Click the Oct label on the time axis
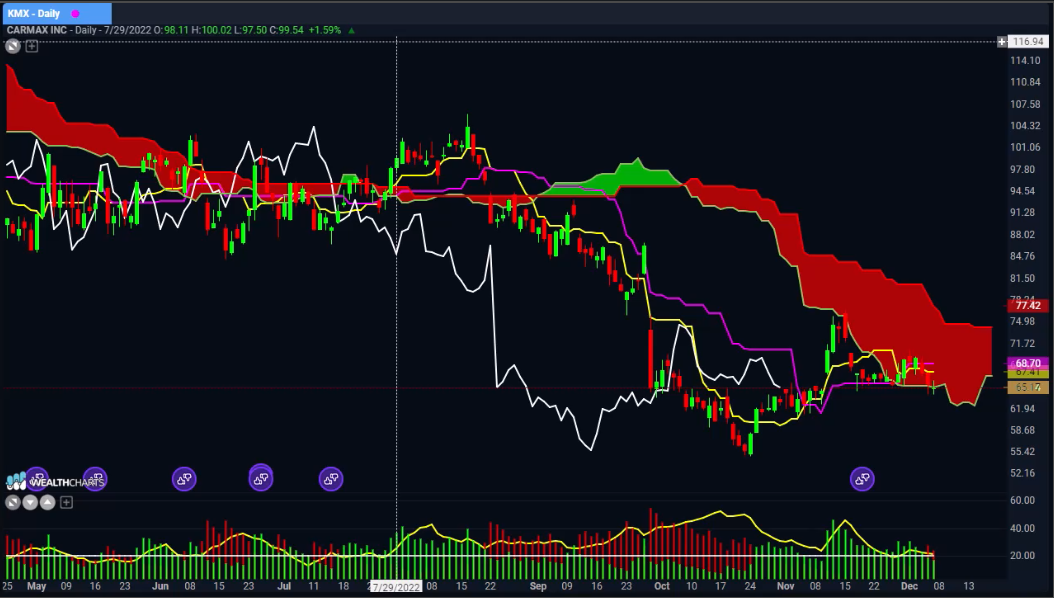1054x598 pixels. pos(661,587)
